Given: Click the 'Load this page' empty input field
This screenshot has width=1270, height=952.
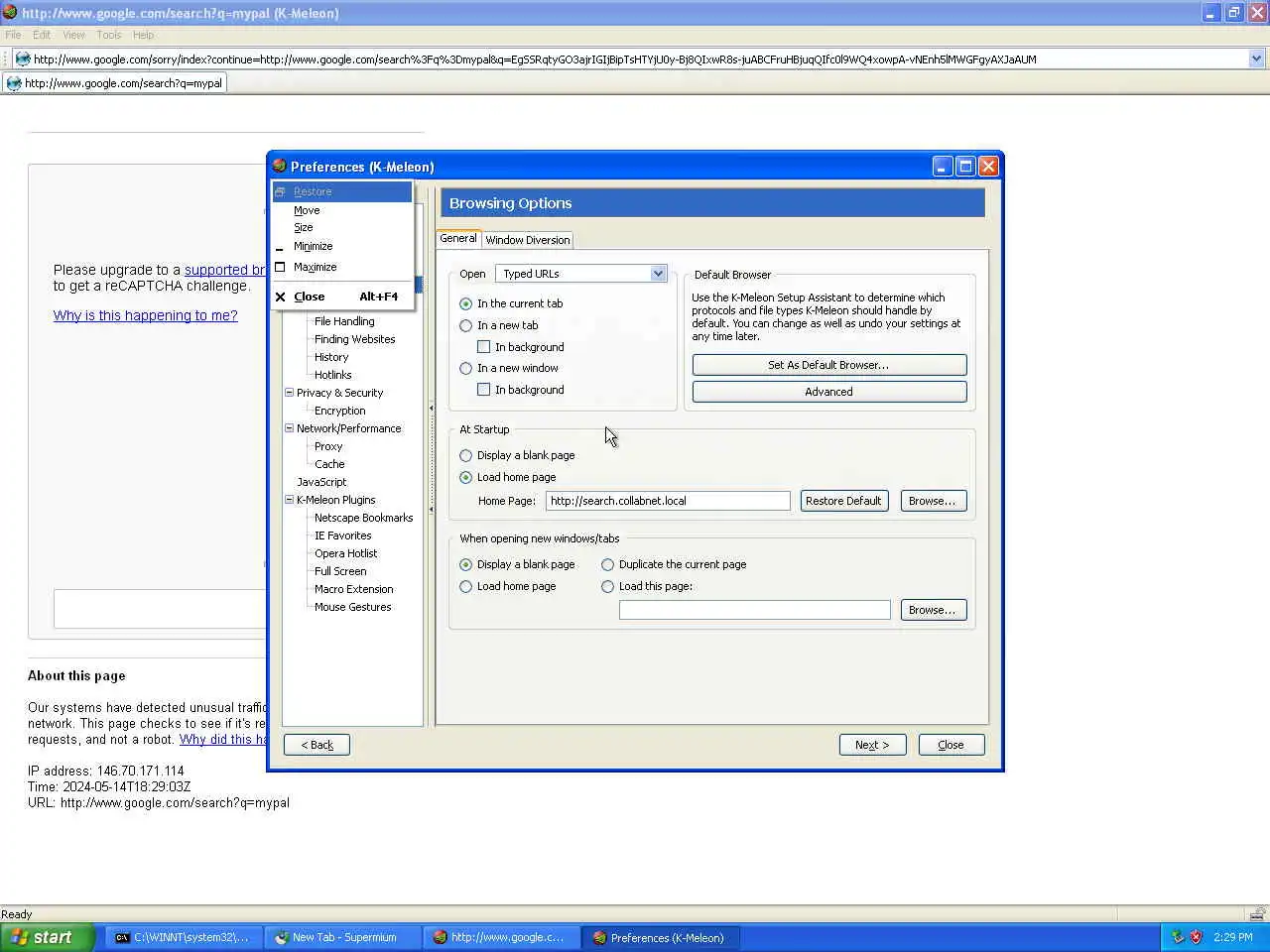Looking at the screenshot, I should (755, 610).
